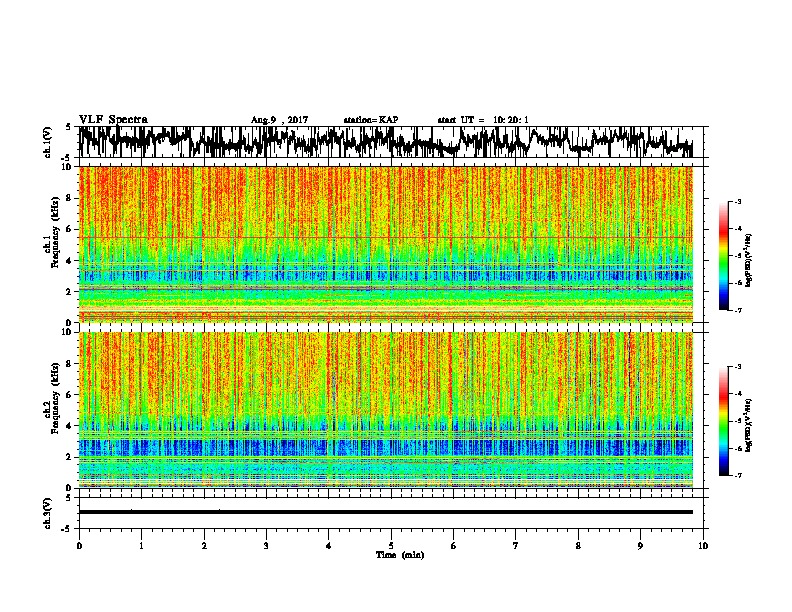Screen dimensions: 792x612
Task: Click the "ch.2 Frequency (kHz)" axis label
Action: [52, 398]
